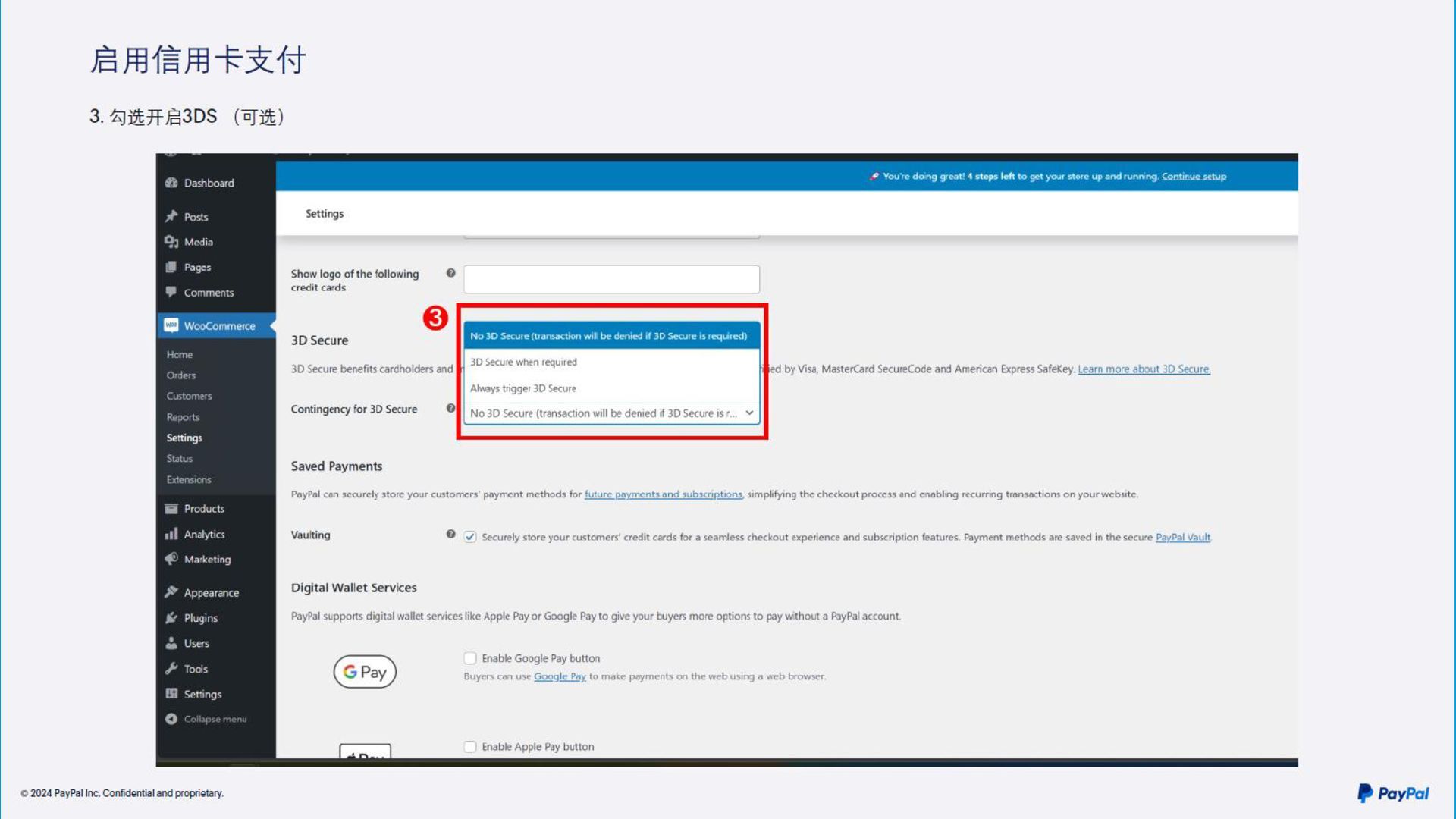Click the Collapse menu label
The height and width of the screenshot is (819, 1456).
point(215,719)
